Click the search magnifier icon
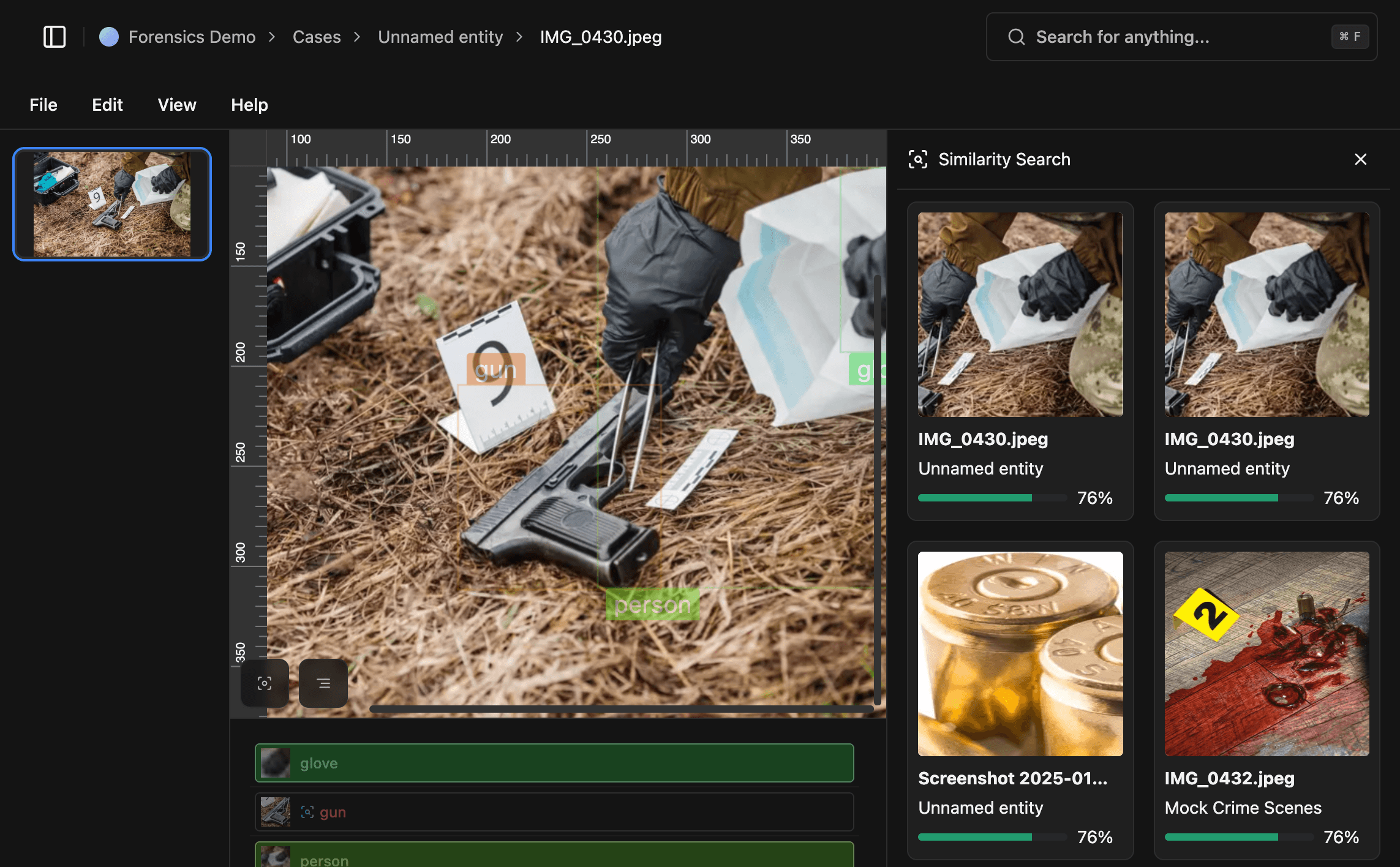Image resolution: width=1400 pixels, height=867 pixels. 1016,37
